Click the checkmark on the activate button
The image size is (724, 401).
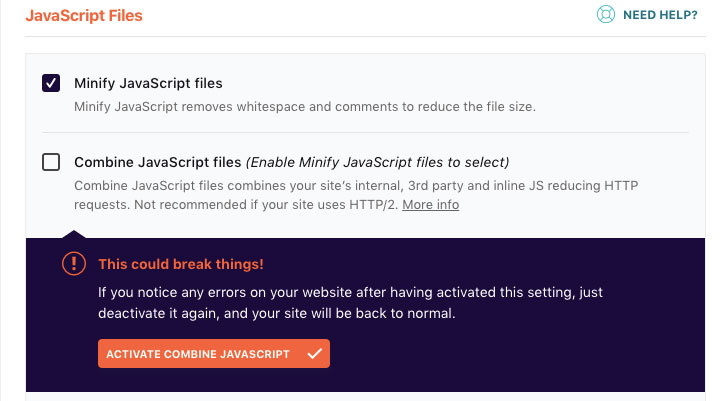[x=315, y=354]
